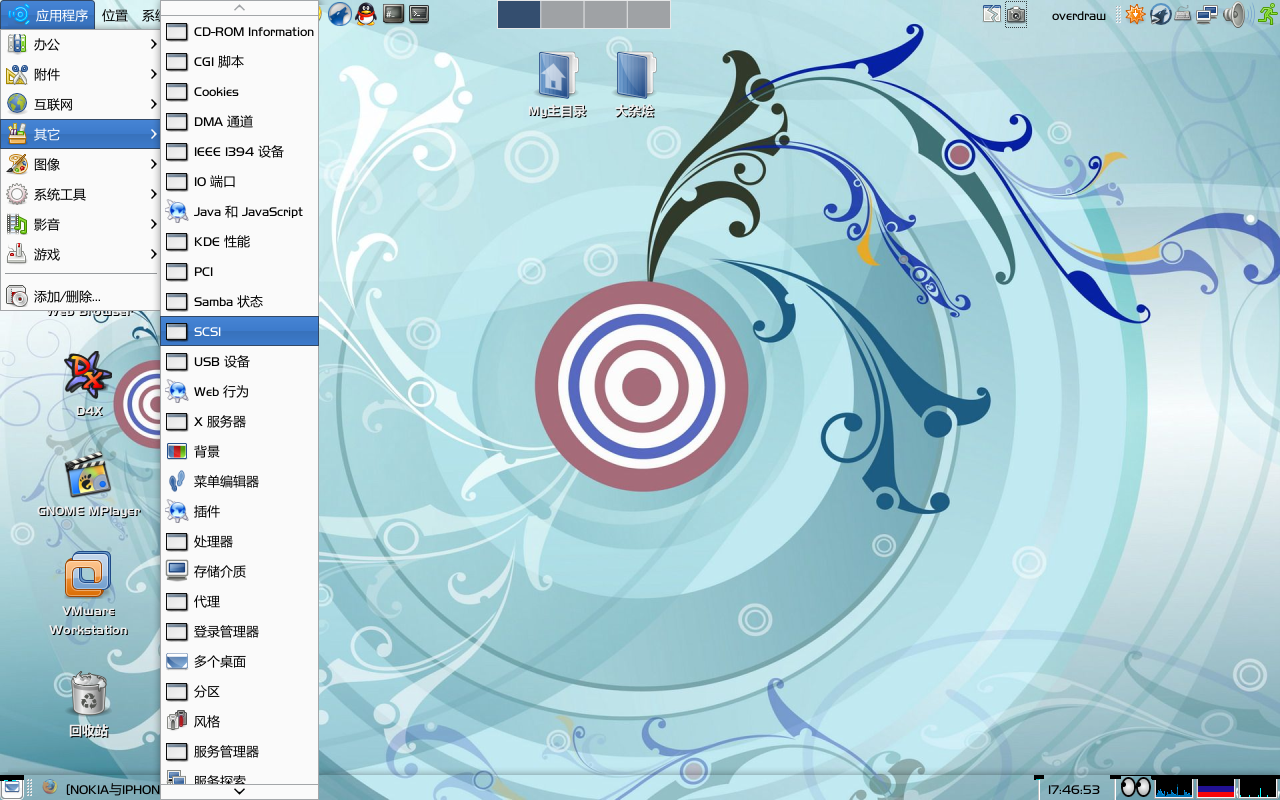Open the terminal launcher with prompt symbol
The width and height of the screenshot is (1280, 800).
click(x=420, y=14)
